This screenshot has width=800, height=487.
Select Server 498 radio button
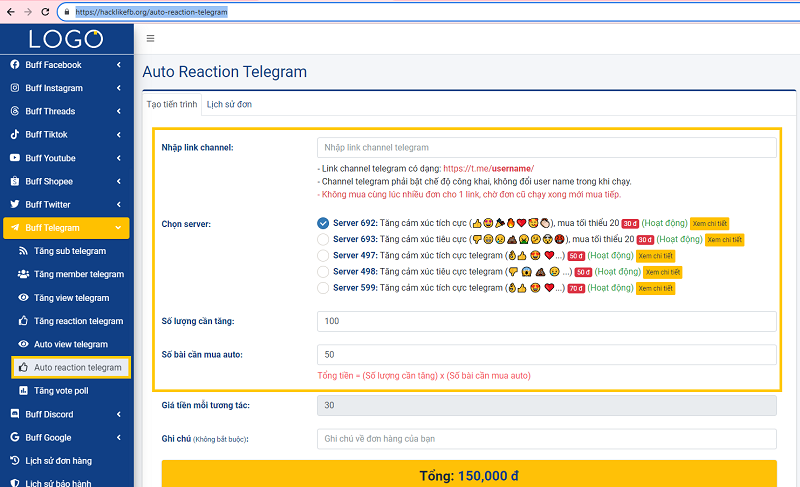click(x=322, y=272)
